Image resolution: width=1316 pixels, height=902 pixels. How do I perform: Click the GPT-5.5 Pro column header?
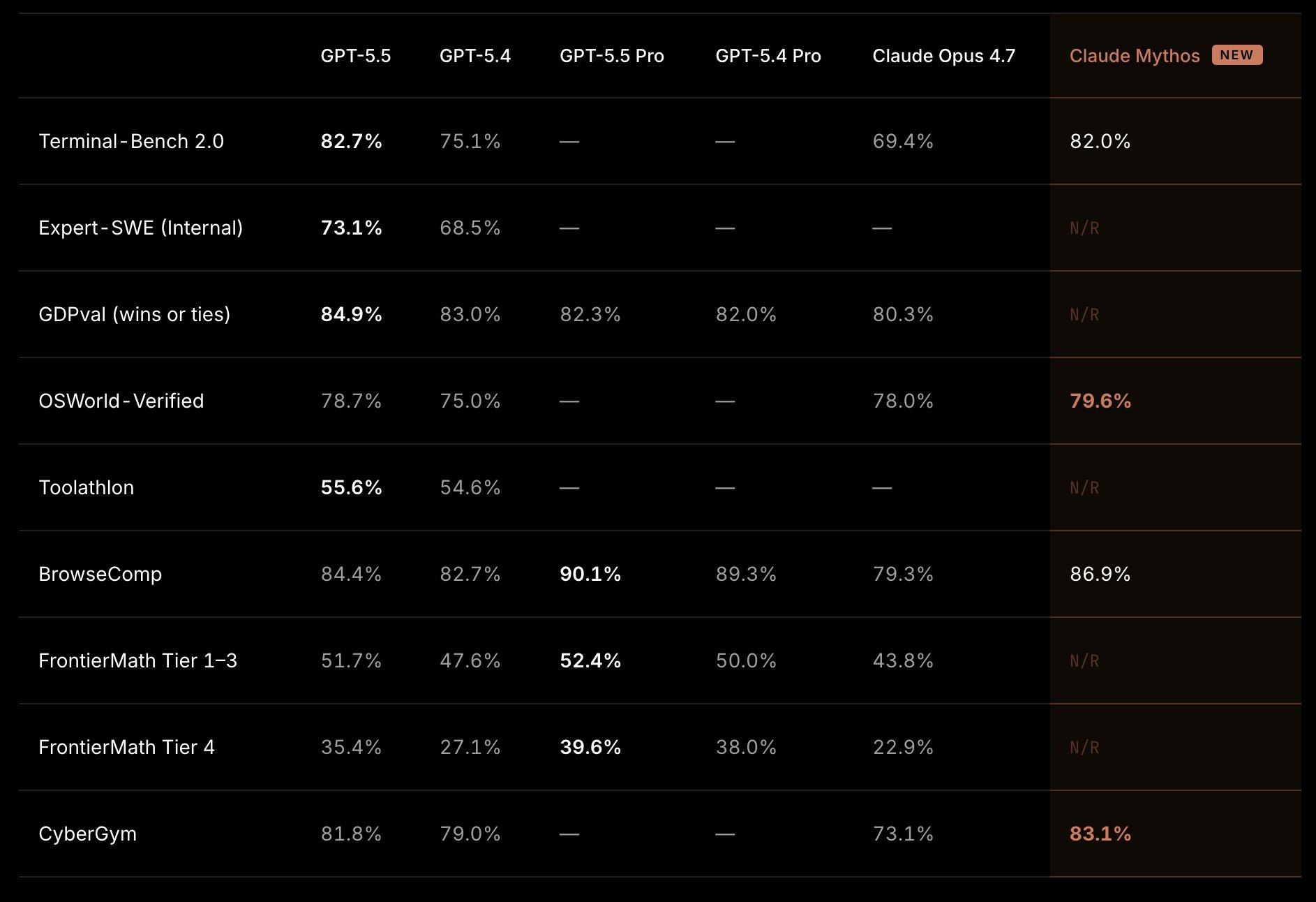(x=611, y=56)
